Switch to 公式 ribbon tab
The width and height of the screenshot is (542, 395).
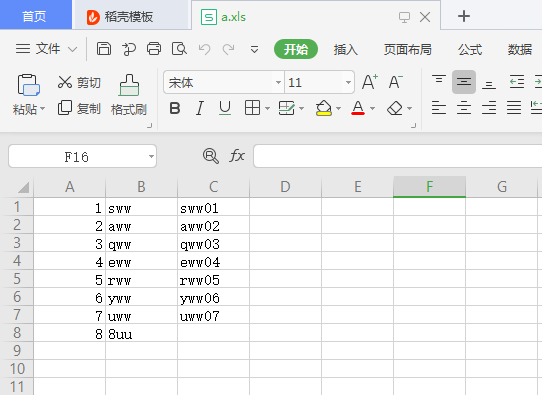[470, 49]
